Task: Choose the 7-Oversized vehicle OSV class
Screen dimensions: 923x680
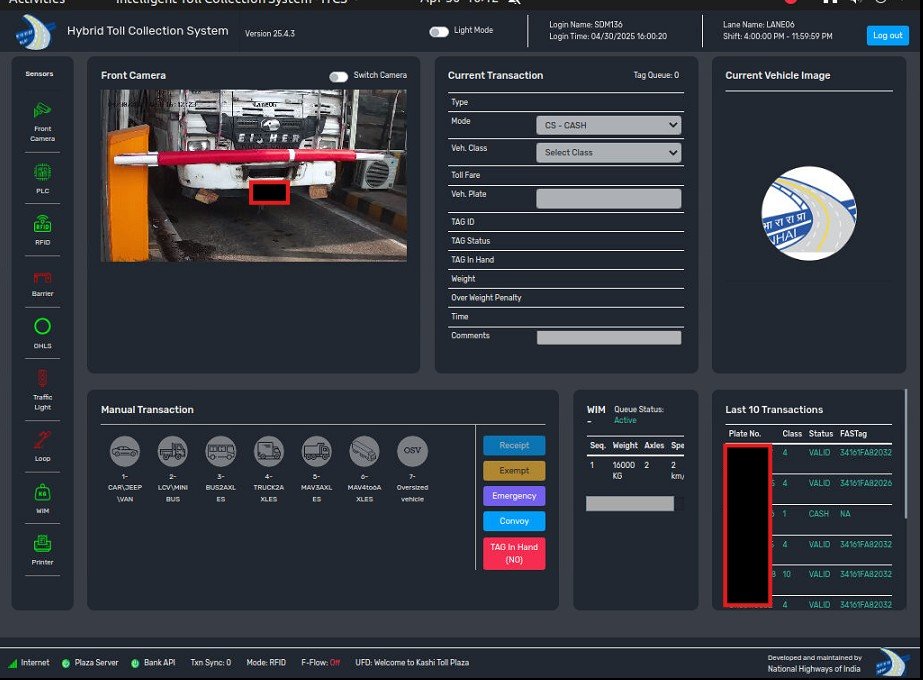Action: (412, 450)
